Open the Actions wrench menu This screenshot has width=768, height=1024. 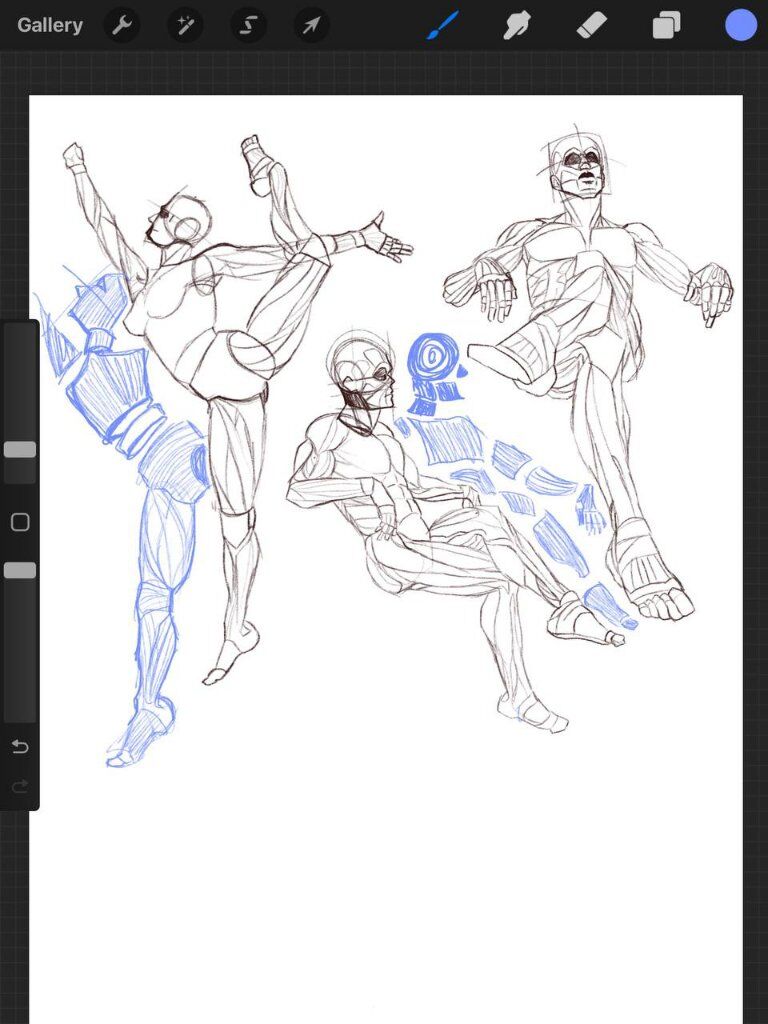pos(121,25)
